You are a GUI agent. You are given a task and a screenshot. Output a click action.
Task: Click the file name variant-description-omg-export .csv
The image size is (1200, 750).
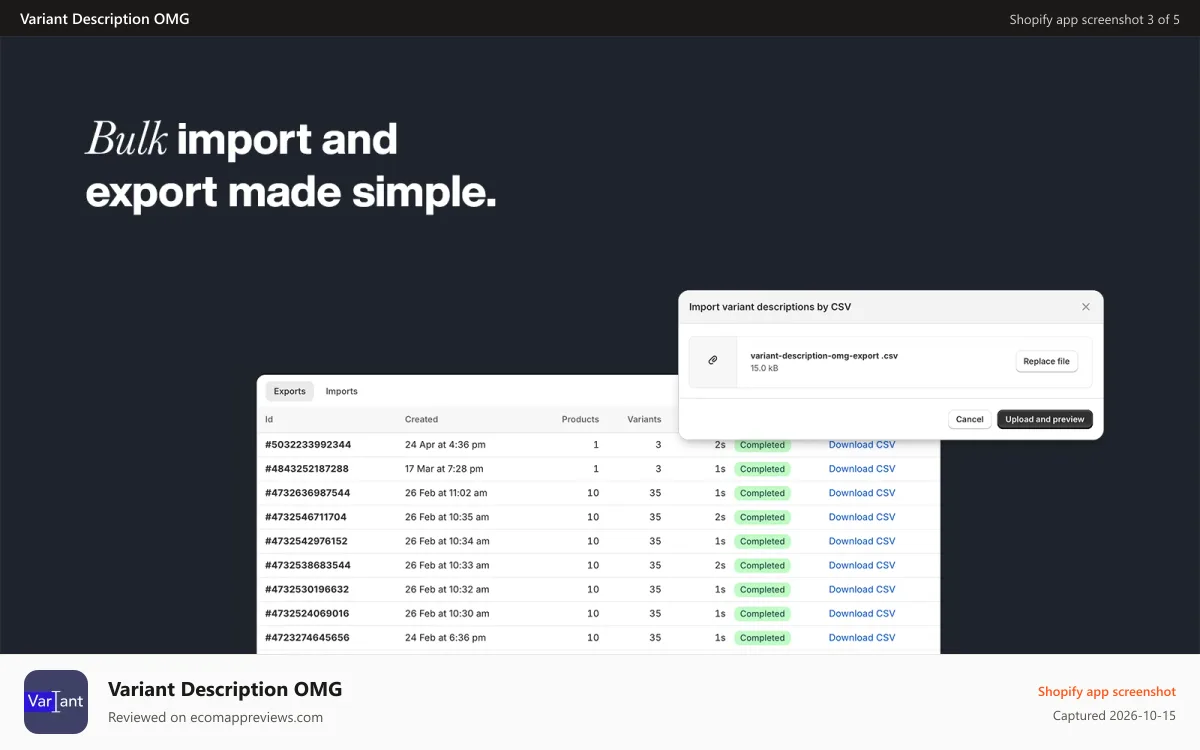(824, 355)
